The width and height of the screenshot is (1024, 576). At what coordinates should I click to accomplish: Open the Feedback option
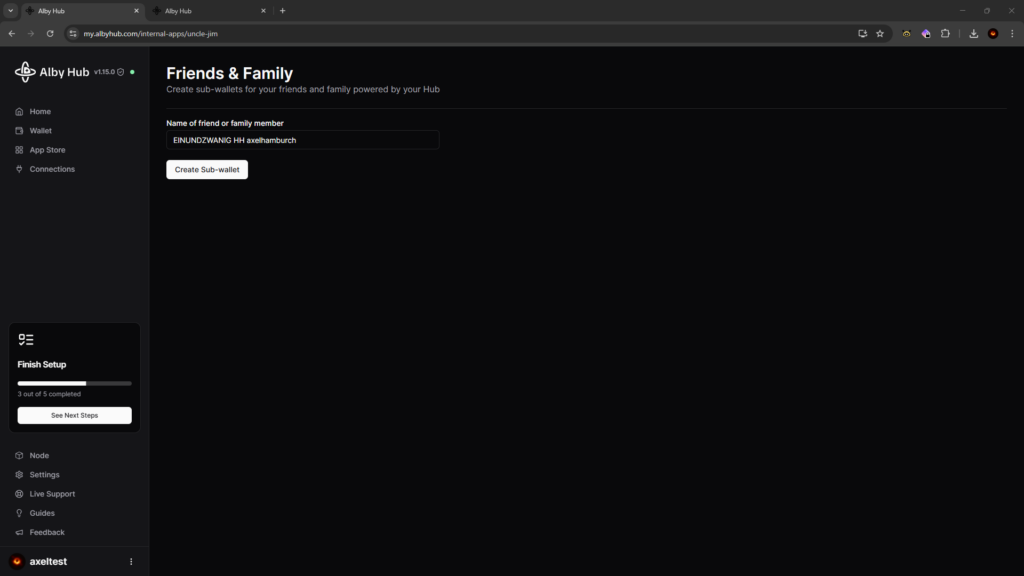point(47,532)
